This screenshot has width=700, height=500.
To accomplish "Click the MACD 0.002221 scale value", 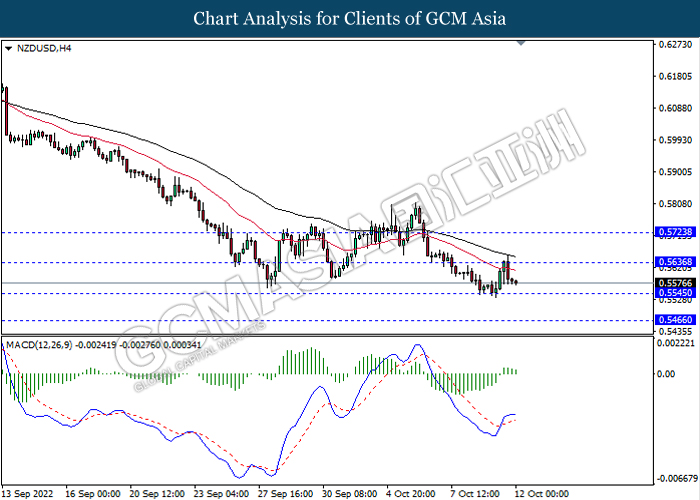I will (x=676, y=343).
